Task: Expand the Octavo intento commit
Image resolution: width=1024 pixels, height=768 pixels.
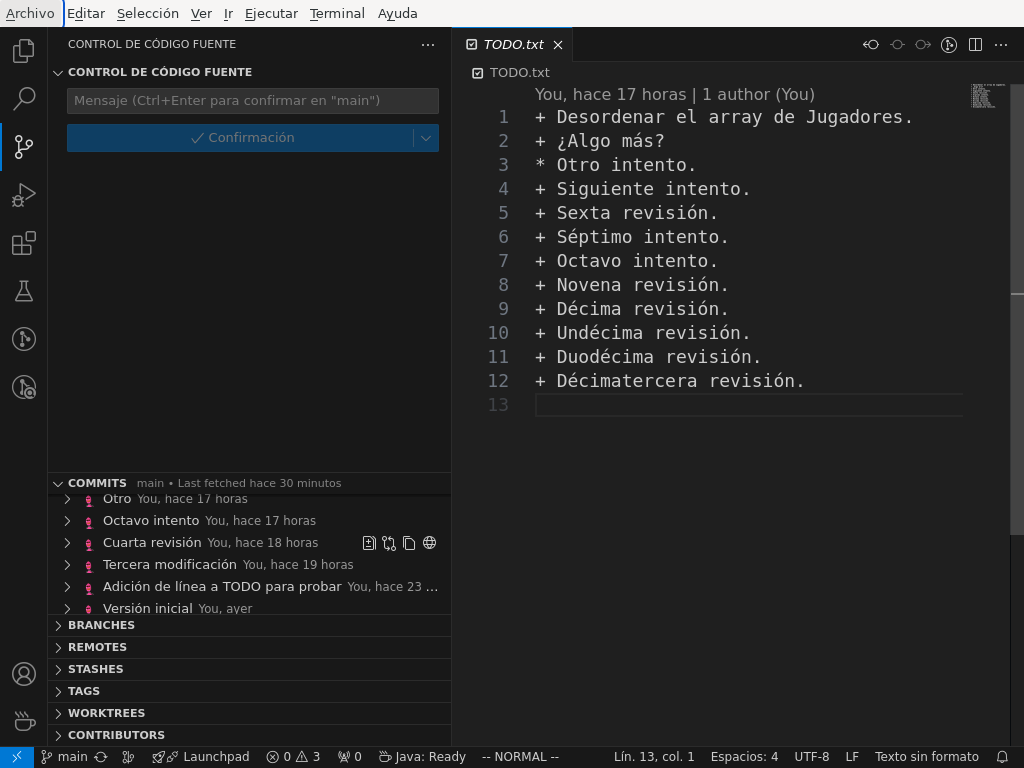Action: click(x=67, y=520)
